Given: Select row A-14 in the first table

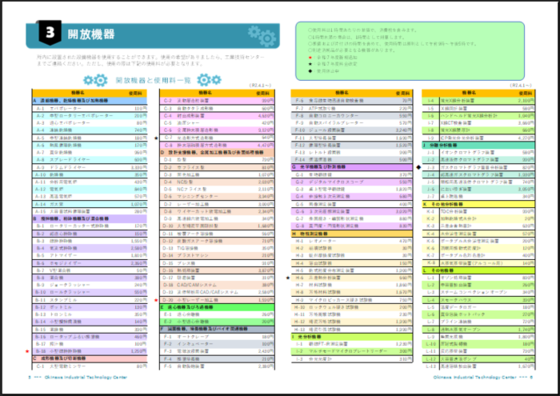Looking at the screenshot, I should 90,204.
